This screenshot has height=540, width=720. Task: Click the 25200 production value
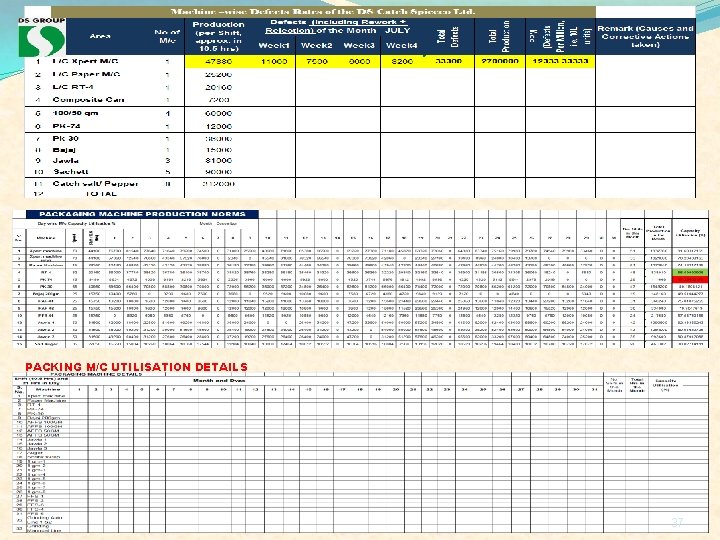(219, 74)
